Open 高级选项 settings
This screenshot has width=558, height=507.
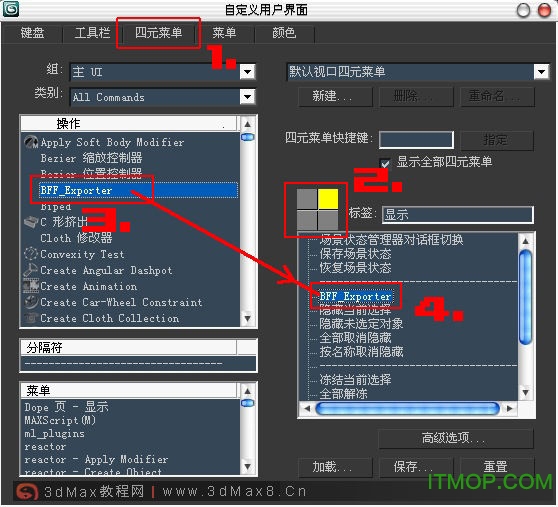coord(456,438)
